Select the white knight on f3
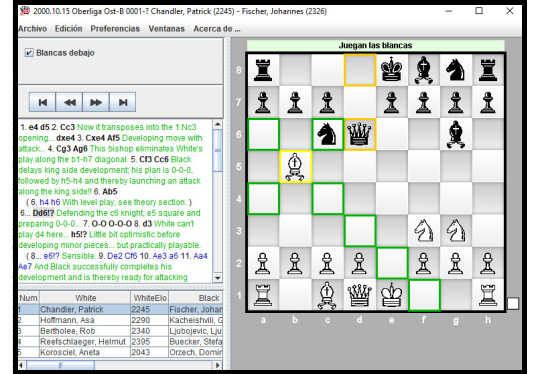 click(x=424, y=231)
